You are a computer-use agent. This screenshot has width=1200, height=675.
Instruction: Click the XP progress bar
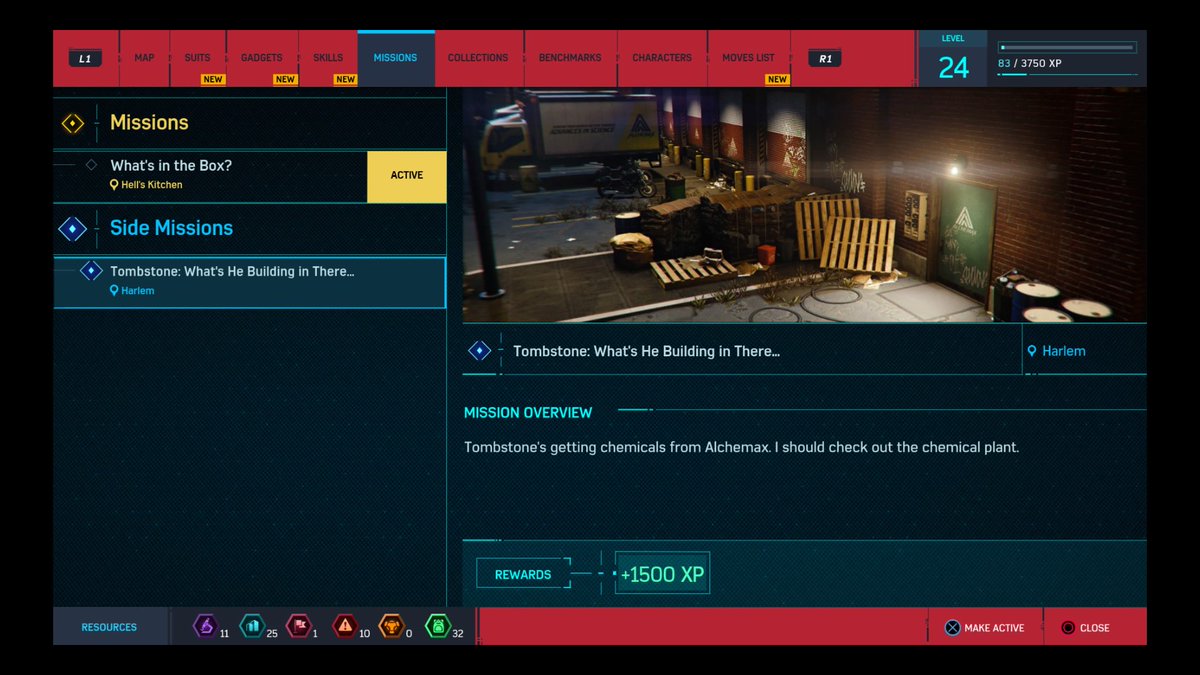point(1067,47)
